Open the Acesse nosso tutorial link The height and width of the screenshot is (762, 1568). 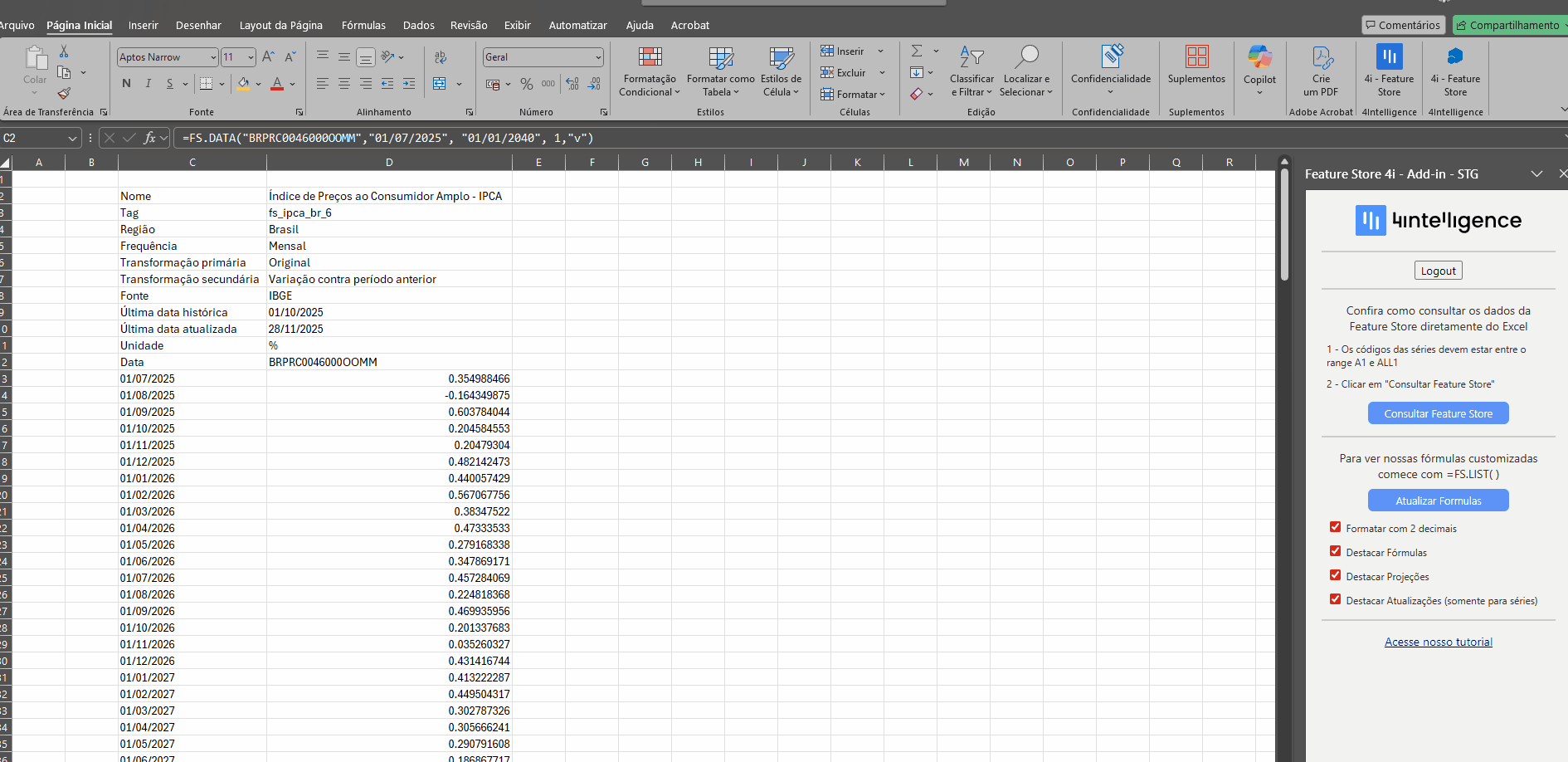[1438, 642]
